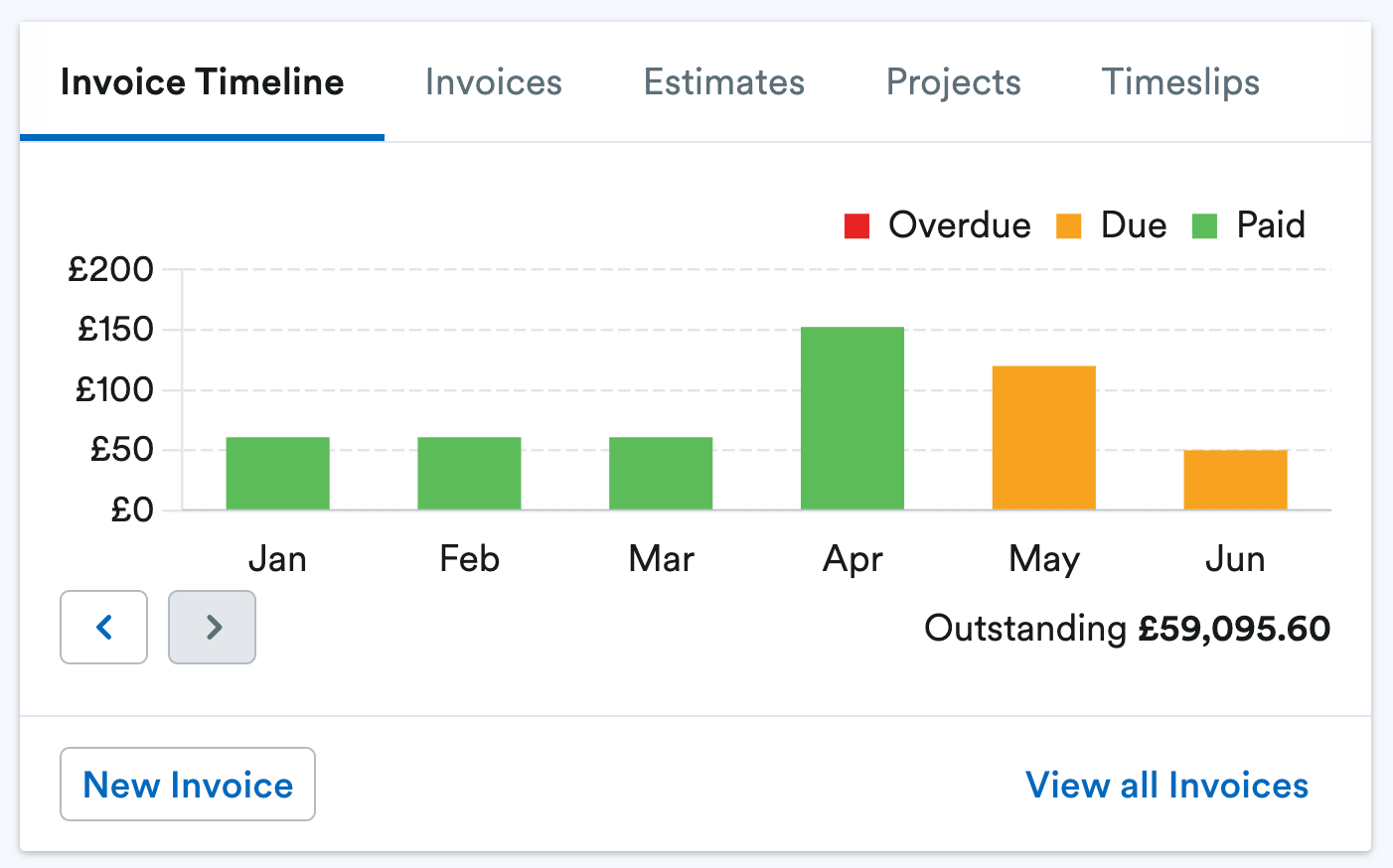1393x868 pixels.
Task: Click the June due bar
Action: [1235, 480]
